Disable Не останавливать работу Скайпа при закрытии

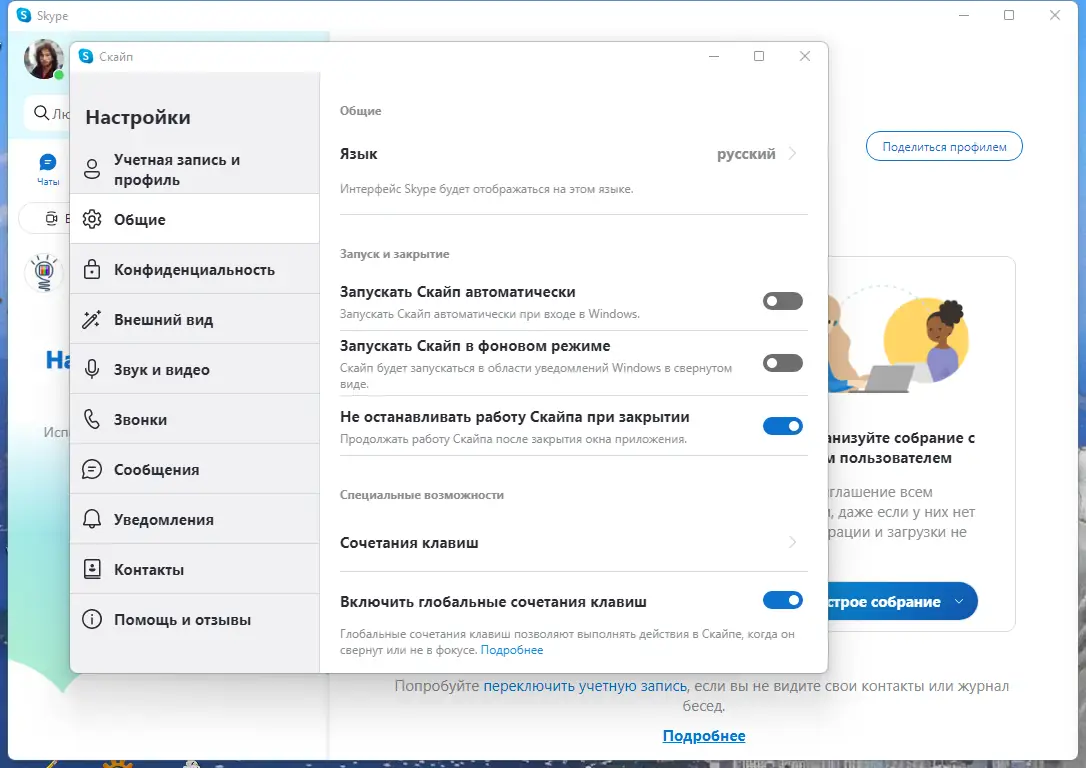[783, 426]
